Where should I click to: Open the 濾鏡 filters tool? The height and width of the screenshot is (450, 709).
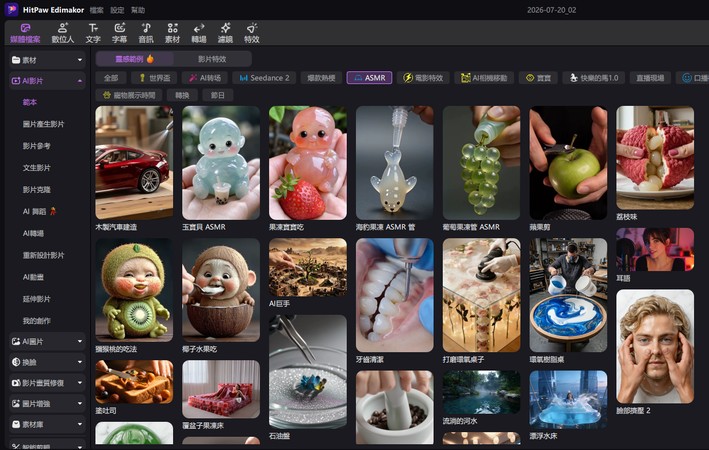[x=225, y=33]
